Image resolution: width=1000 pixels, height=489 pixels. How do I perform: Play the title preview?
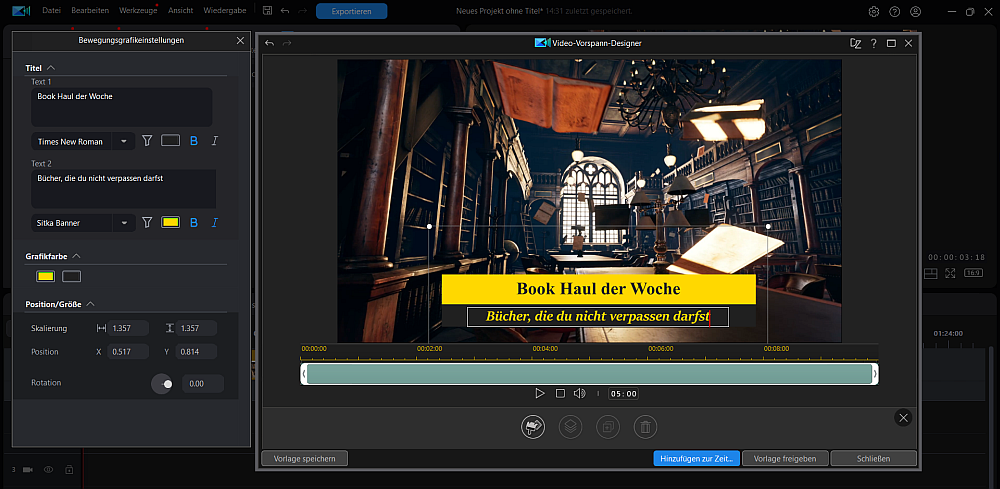[540, 393]
